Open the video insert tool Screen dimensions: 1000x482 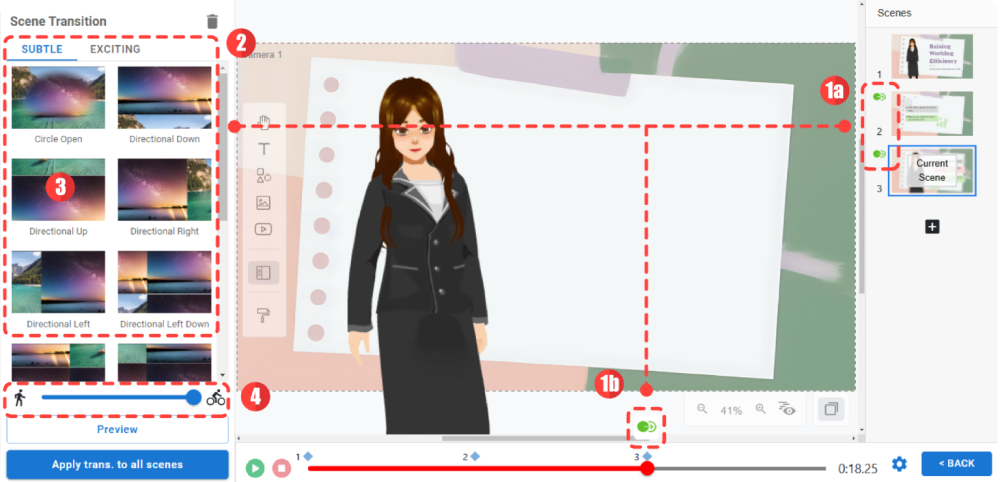tap(263, 228)
